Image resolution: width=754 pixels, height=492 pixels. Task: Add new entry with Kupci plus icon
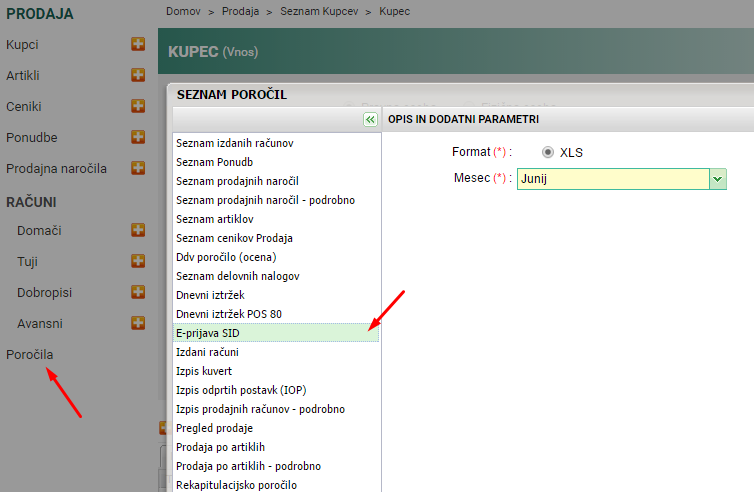click(138, 44)
